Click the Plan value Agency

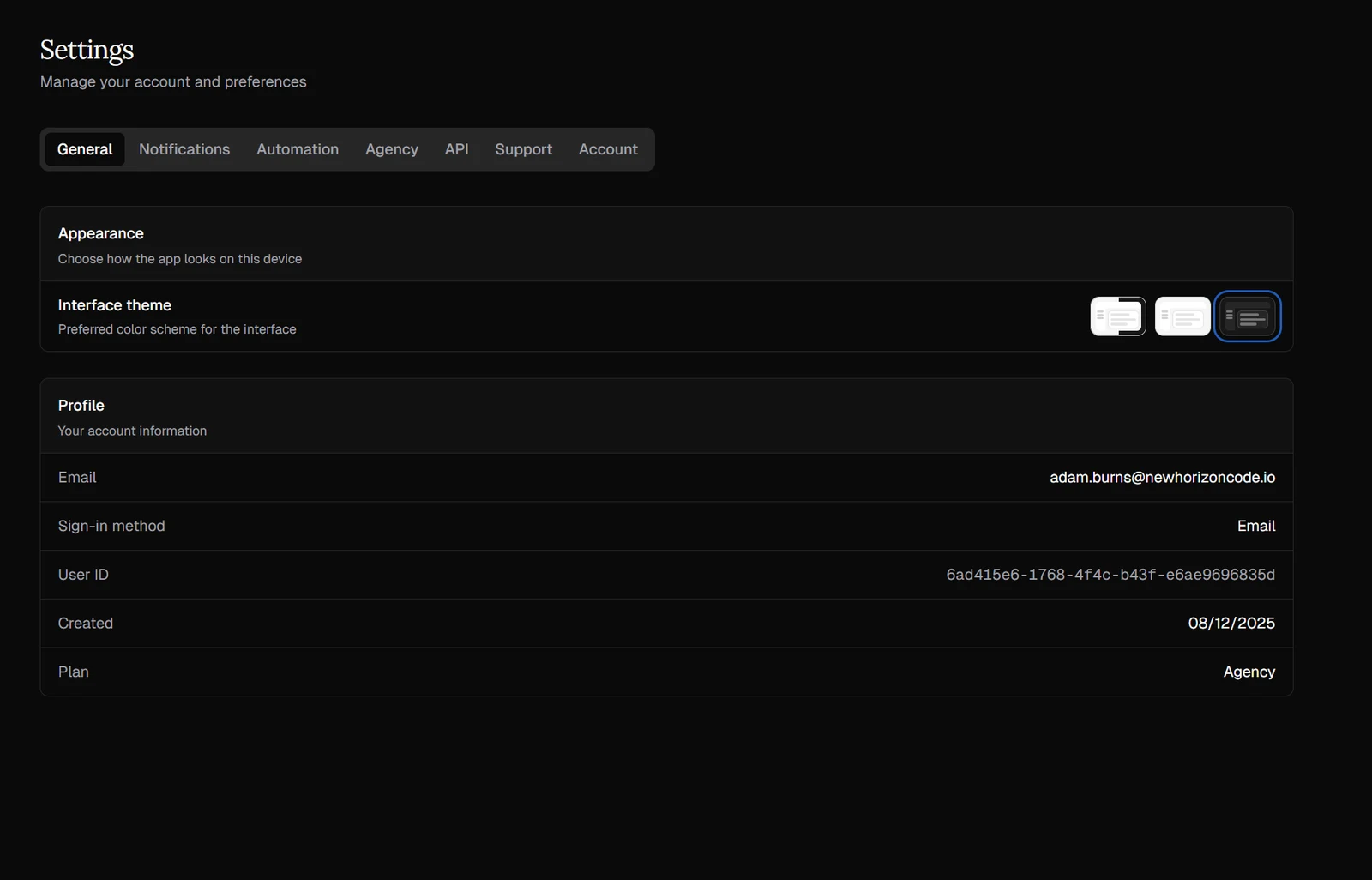point(1249,672)
